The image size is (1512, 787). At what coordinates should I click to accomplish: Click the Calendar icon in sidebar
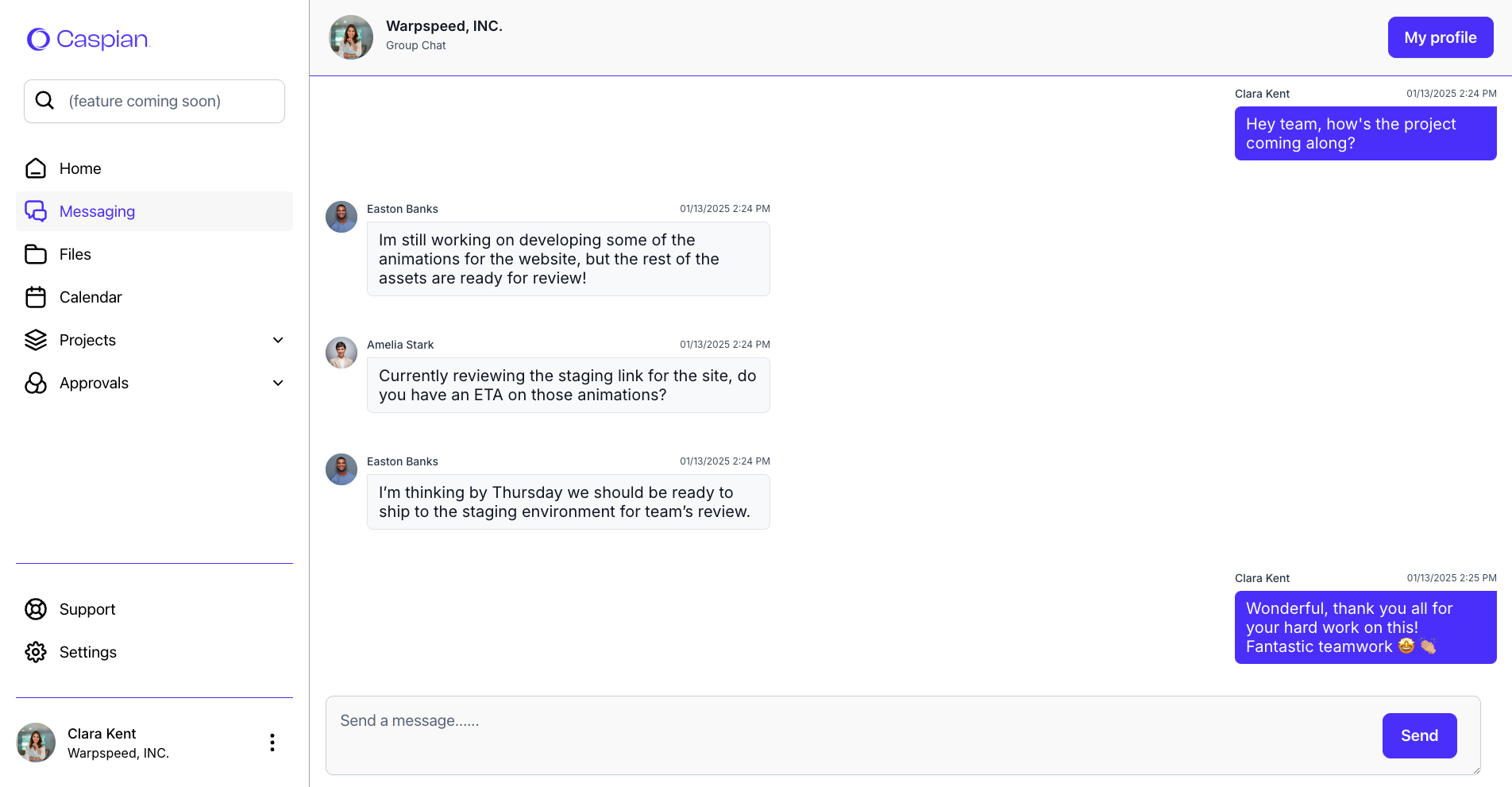(x=36, y=297)
